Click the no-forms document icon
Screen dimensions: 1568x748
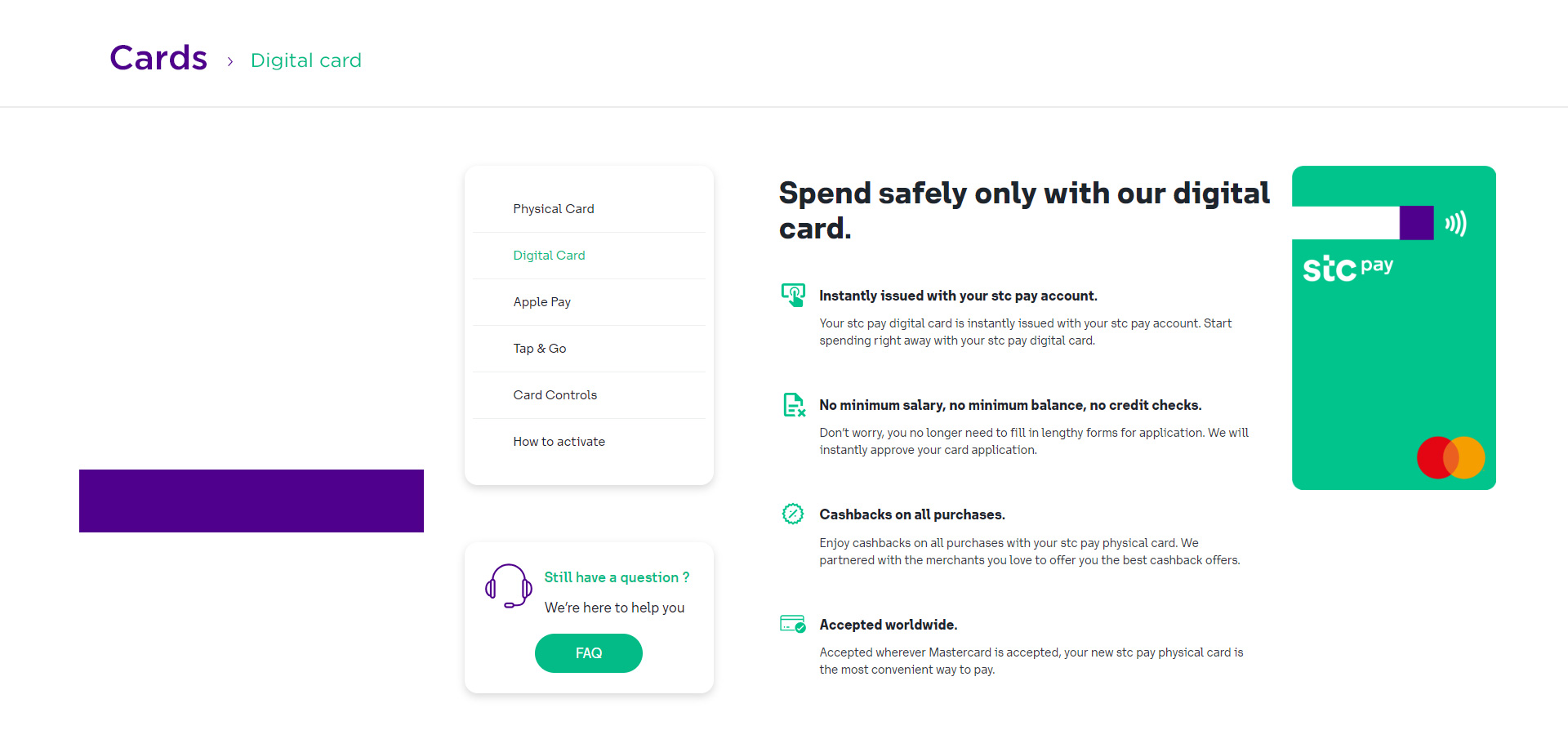click(x=794, y=404)
